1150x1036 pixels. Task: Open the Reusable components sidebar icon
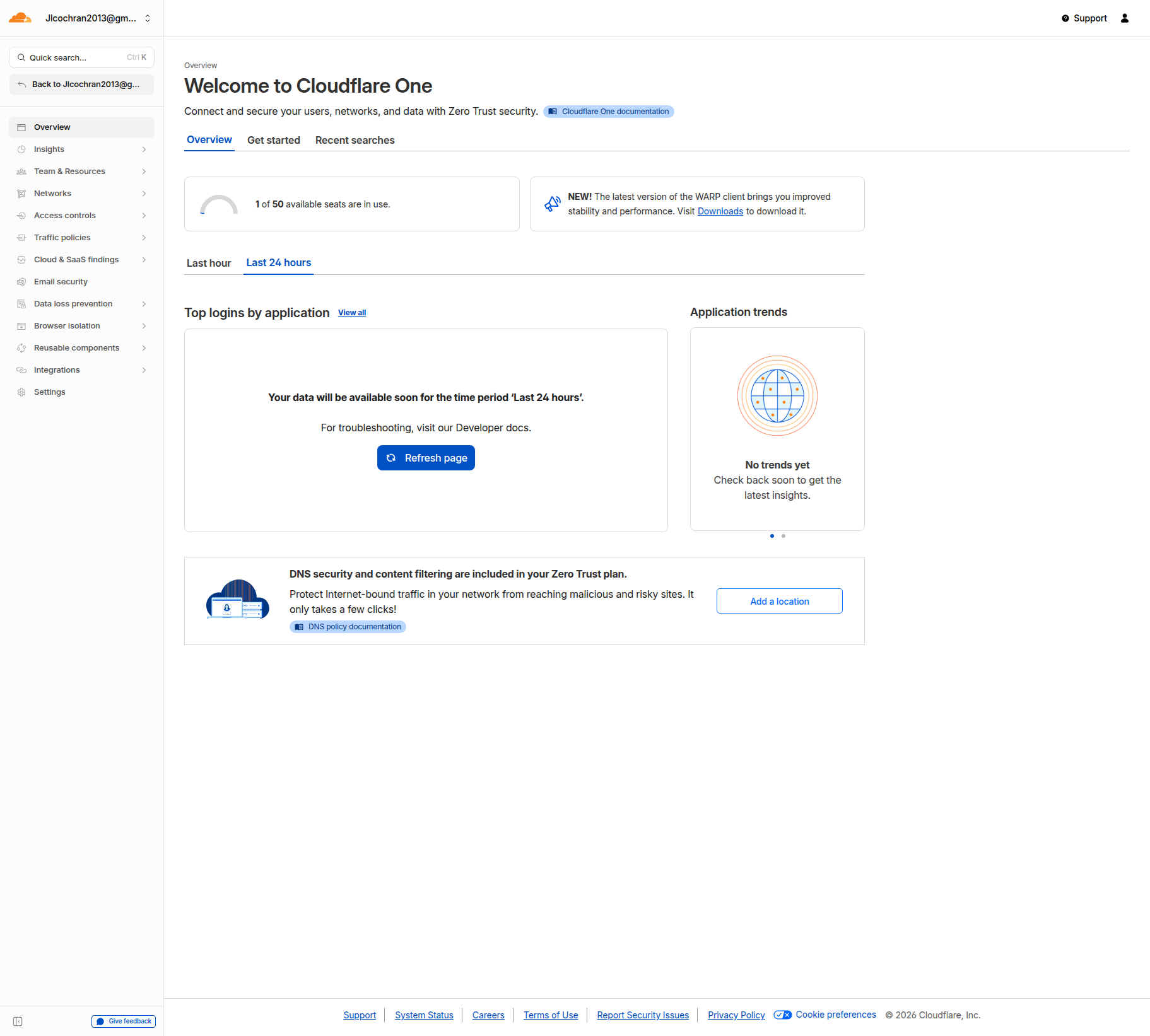(21, 347)
